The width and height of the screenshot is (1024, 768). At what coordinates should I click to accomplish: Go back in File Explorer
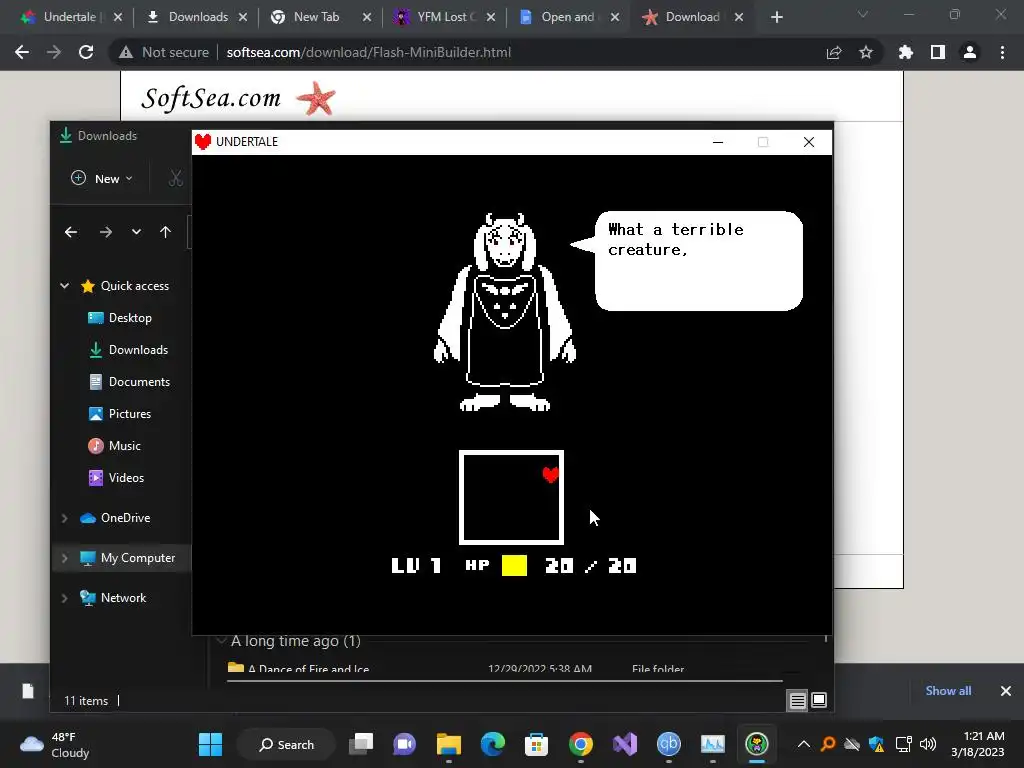[x=71, y=232]
